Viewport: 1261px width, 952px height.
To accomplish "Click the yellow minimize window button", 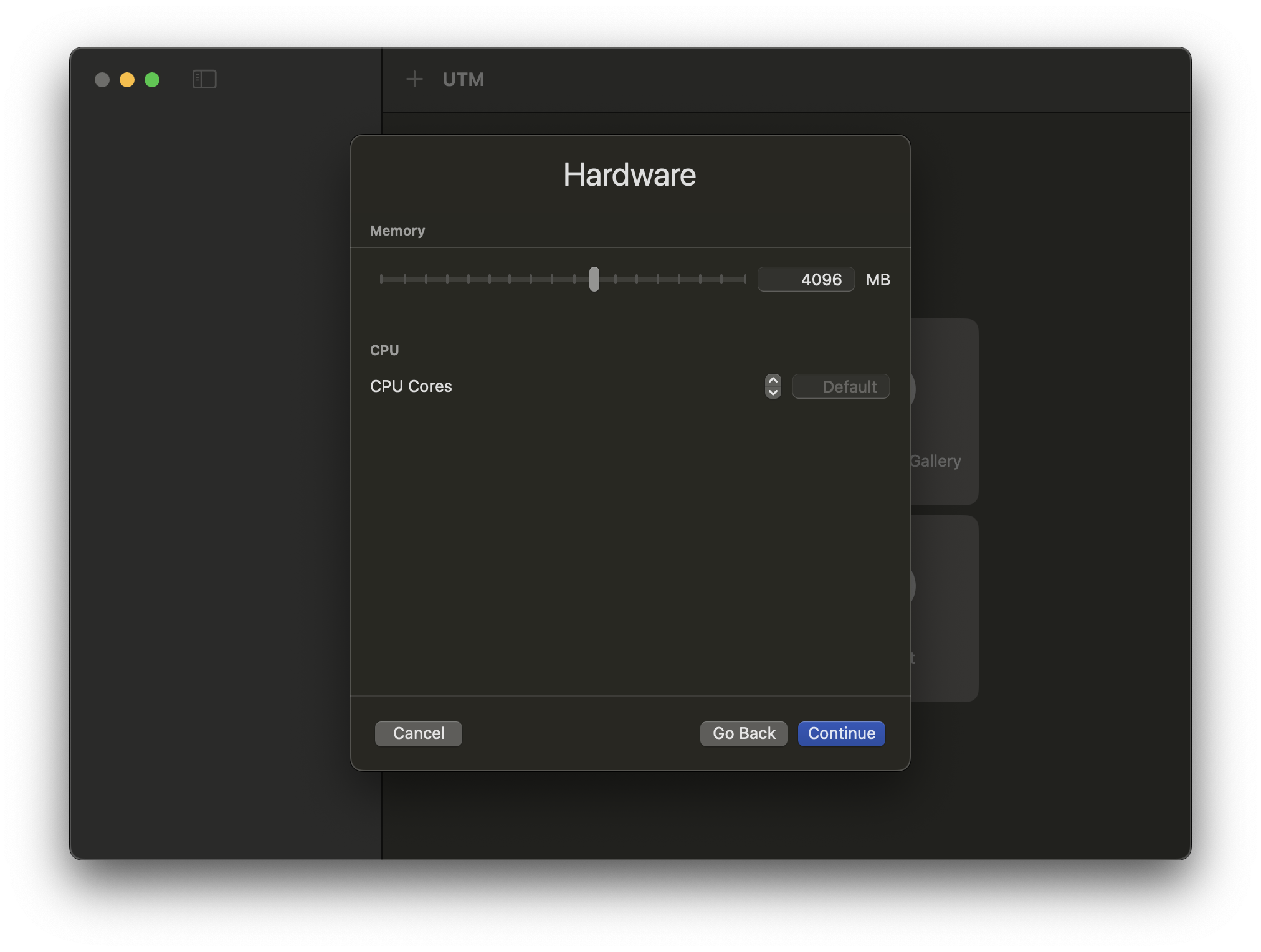I will pos(127,80).
